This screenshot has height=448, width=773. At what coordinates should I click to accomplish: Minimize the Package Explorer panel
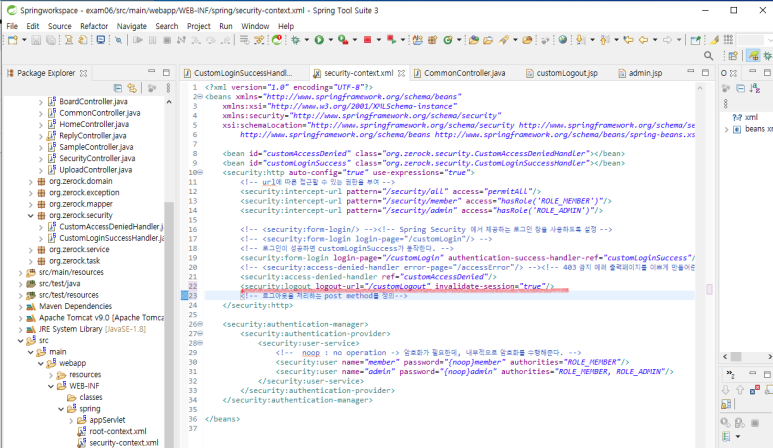point(151,72)
